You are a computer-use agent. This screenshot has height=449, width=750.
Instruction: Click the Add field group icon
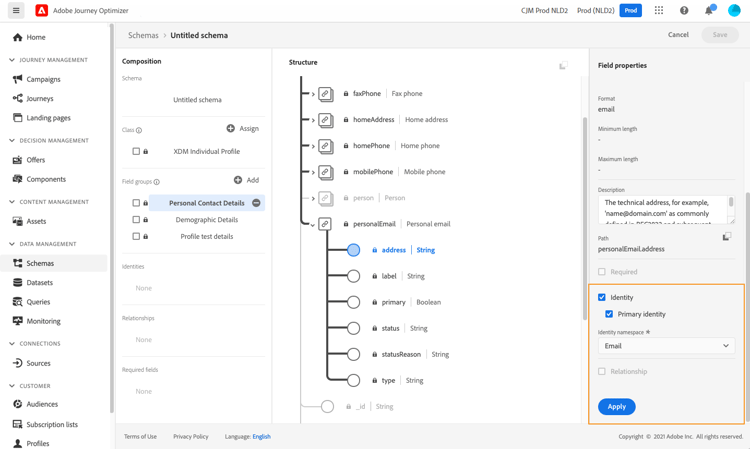238,180
